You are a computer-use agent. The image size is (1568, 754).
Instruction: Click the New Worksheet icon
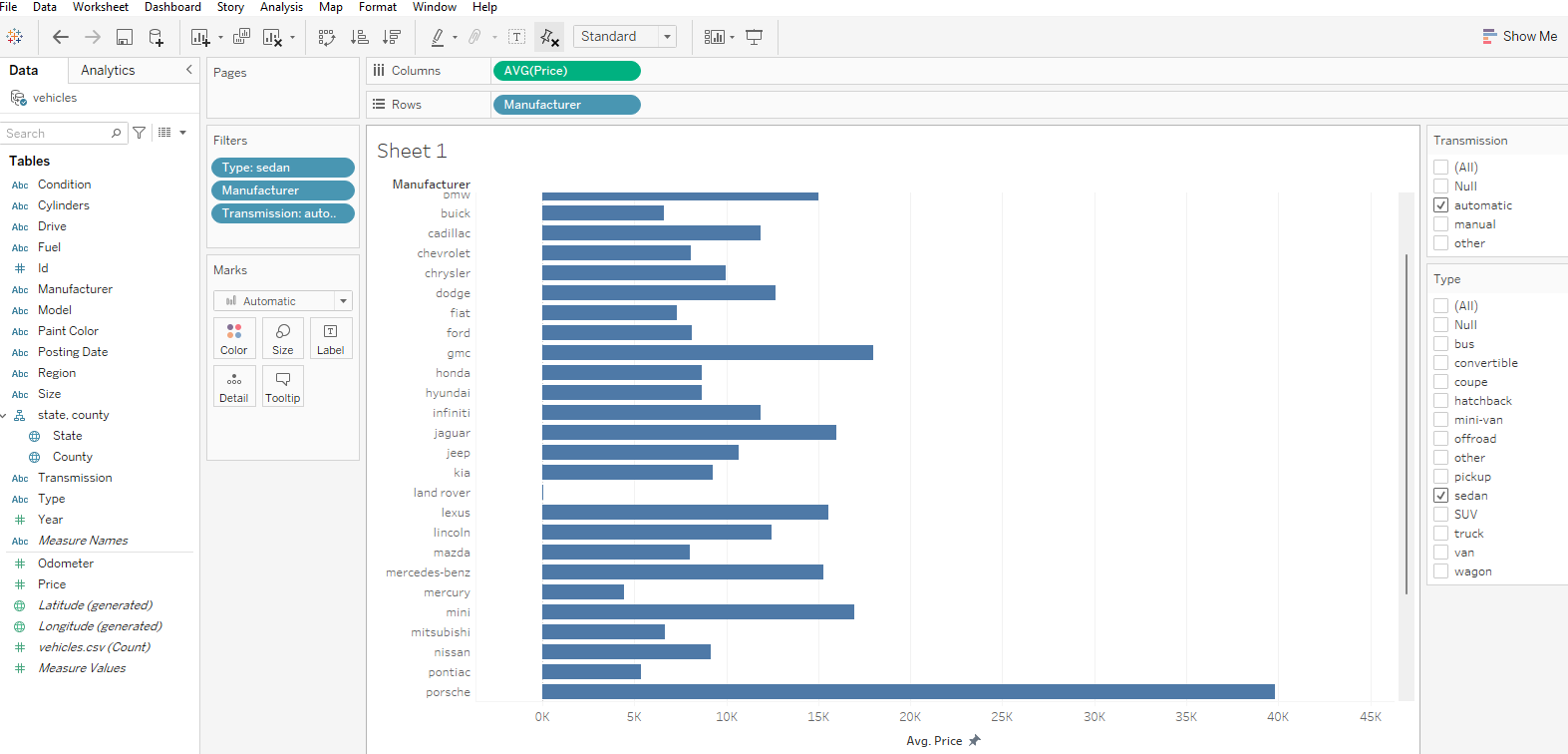(x=199, y=37)
